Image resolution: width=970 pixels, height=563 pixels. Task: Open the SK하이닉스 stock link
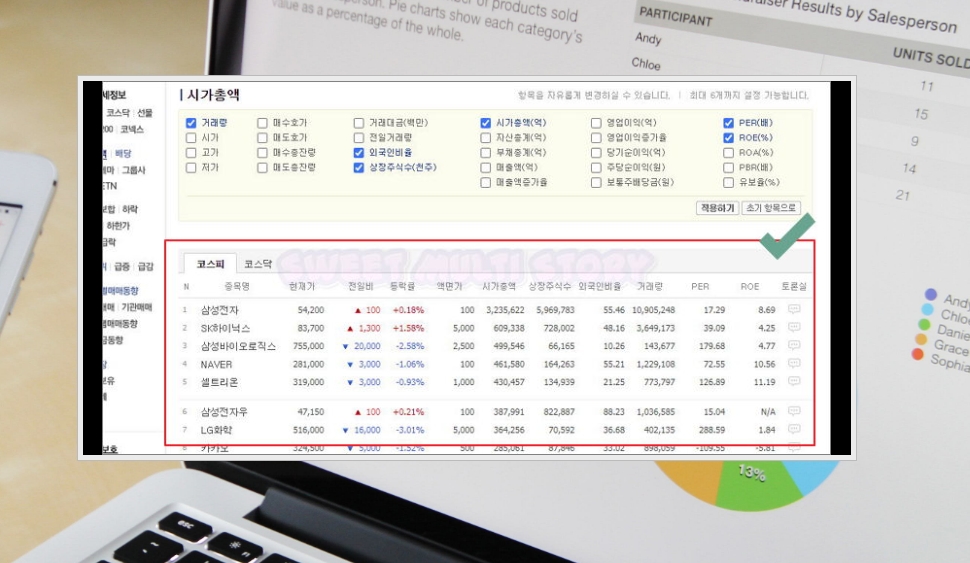pyautogui.click(x=225, y=329)
